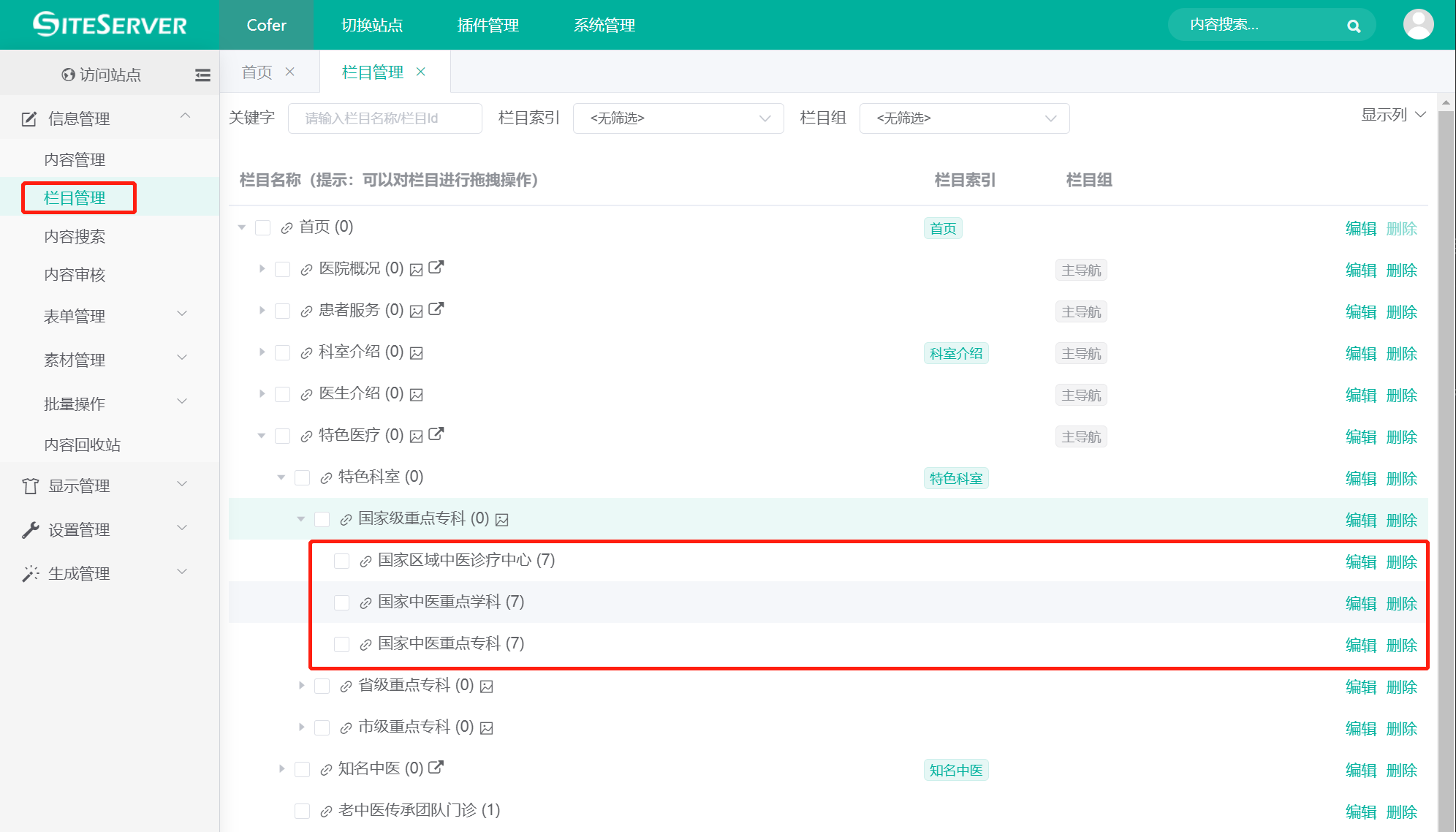Click the image icon on 特色医疗 row
The height and width of the screenshot is (832, 1456).
click(x=417, y=436)
